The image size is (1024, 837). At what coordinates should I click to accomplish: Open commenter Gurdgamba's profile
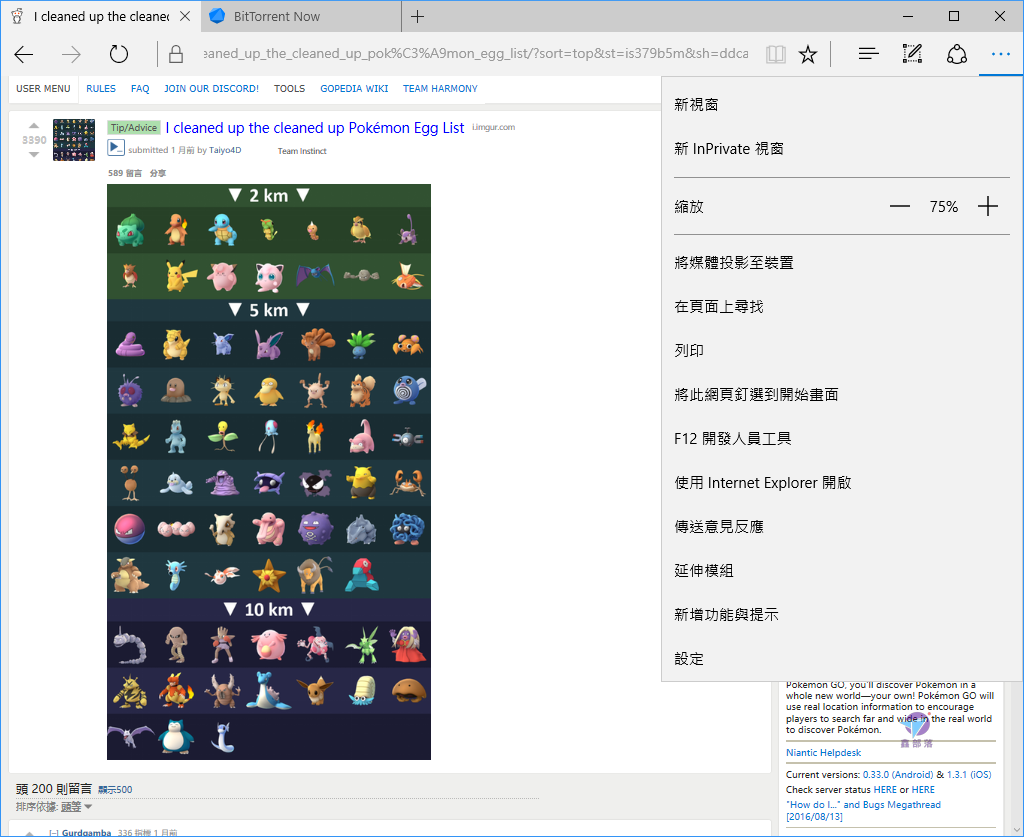click(86, 832)
